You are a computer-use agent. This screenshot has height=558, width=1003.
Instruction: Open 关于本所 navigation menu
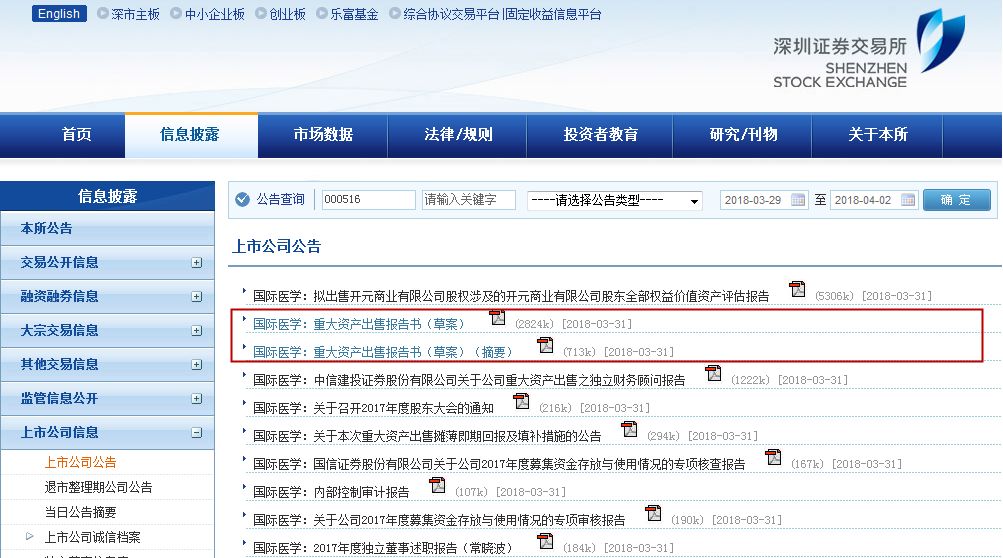pos(878,134)
